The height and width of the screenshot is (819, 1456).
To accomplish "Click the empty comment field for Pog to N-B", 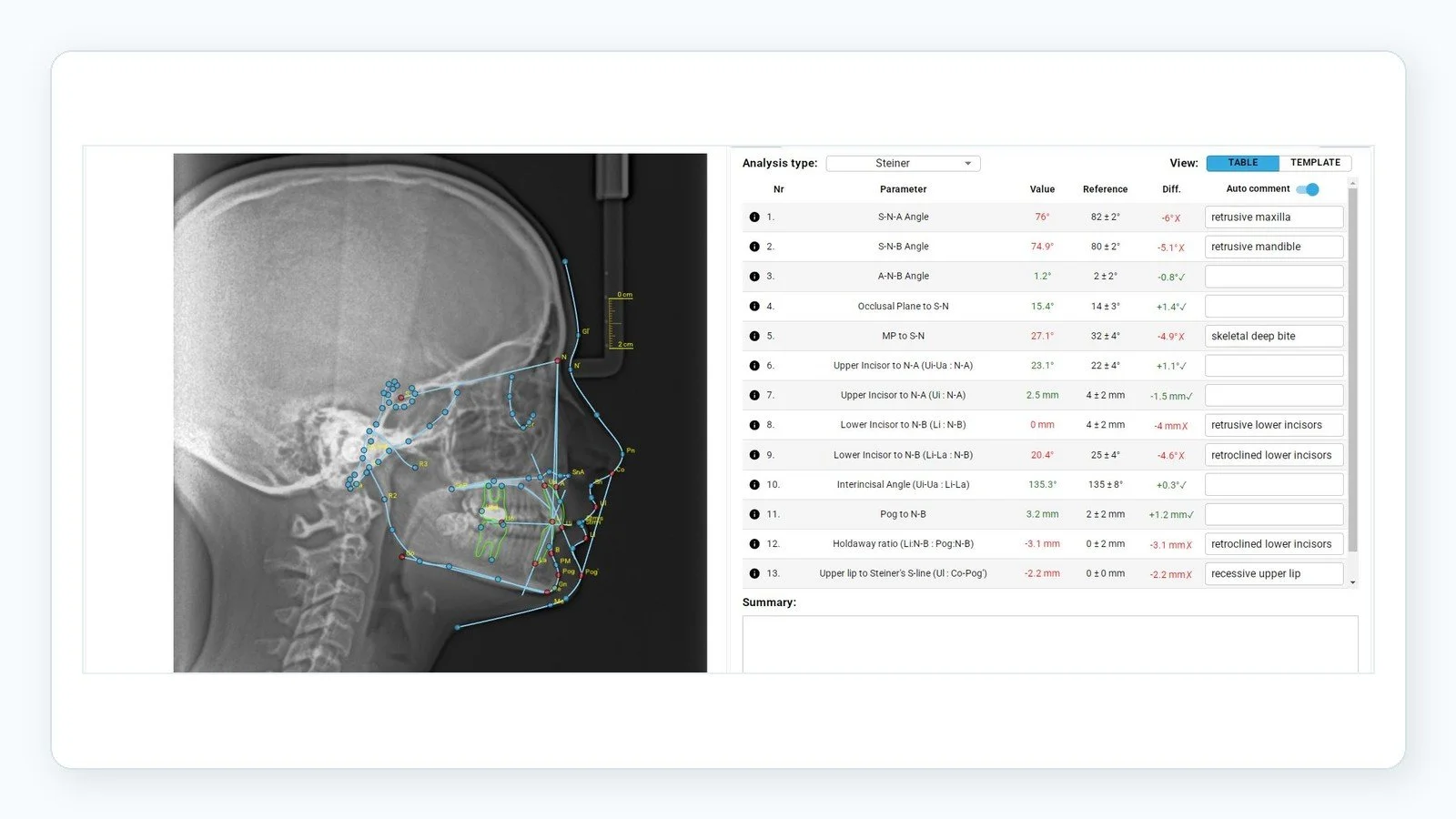I will (x=1274, y=514).
